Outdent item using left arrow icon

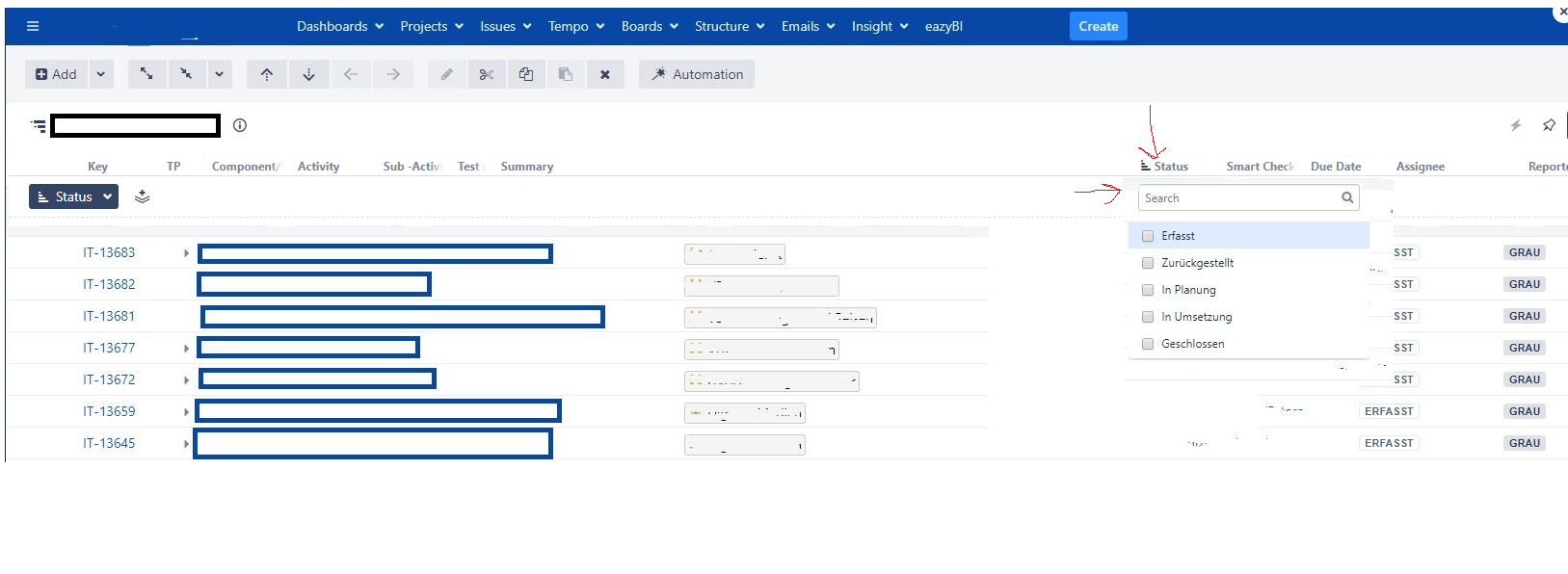(351, 74)
